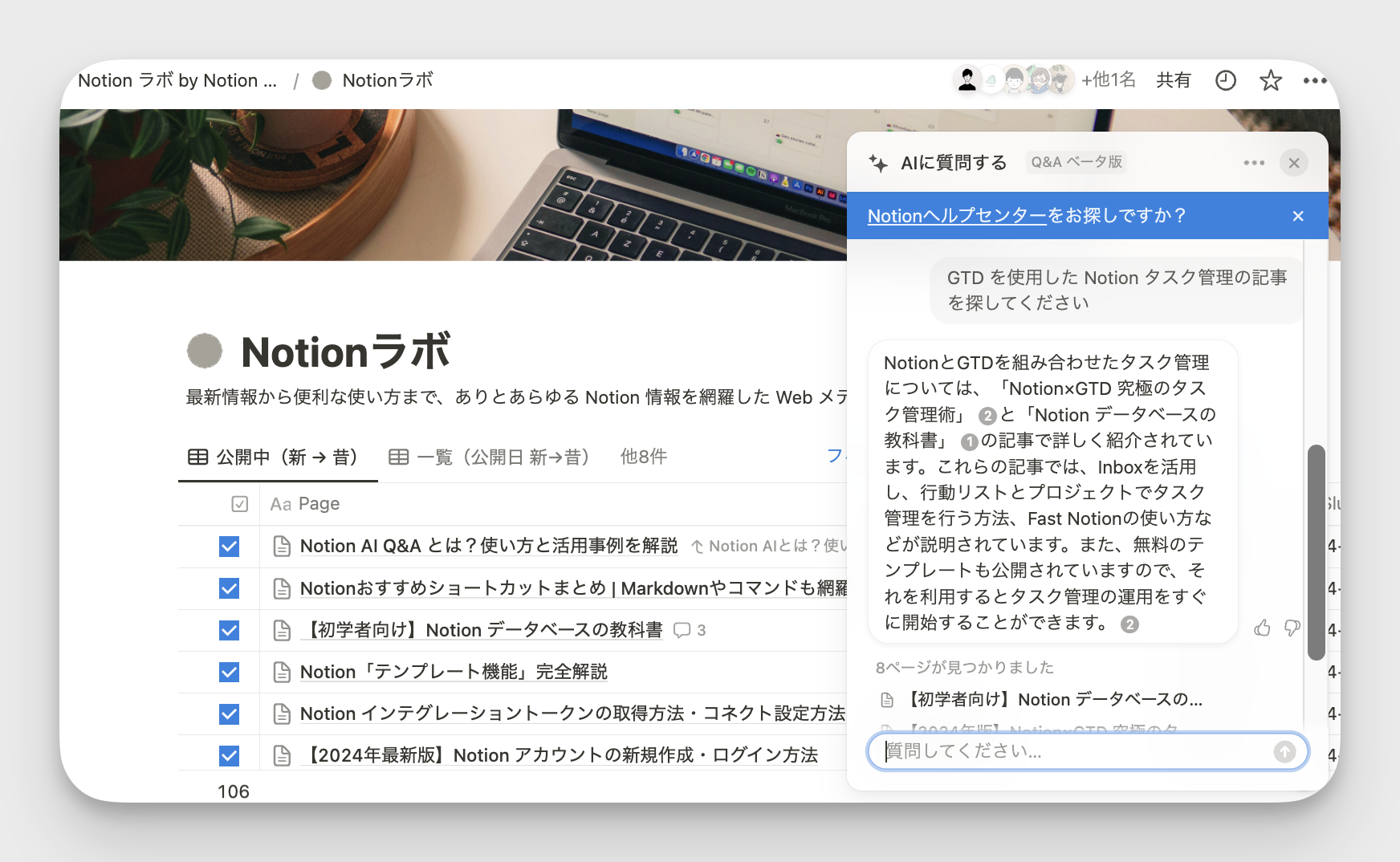Click Q&A ベータ版 badge

click(x=1076, y=162)
